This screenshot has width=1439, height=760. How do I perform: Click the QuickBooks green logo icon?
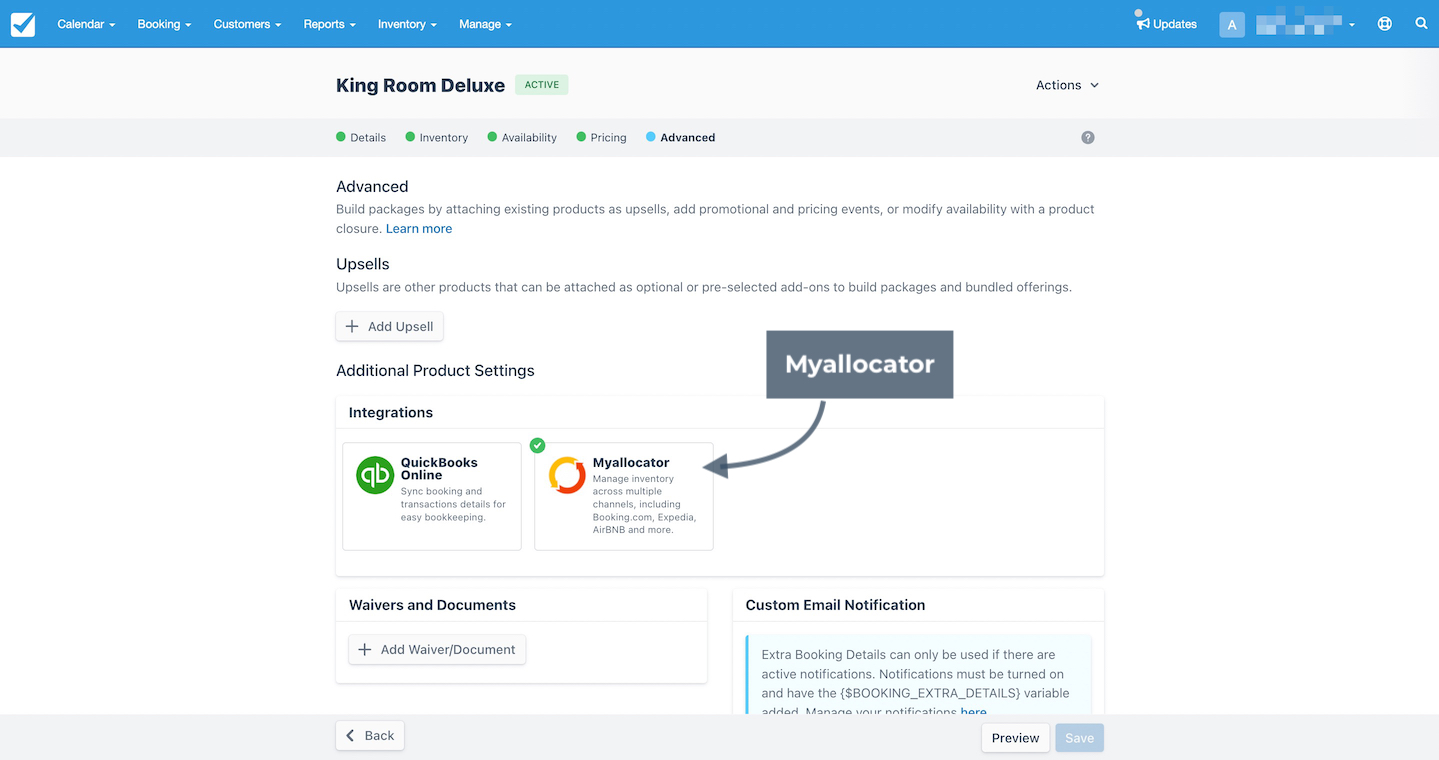pyautogui.click(x=375, y=475)
